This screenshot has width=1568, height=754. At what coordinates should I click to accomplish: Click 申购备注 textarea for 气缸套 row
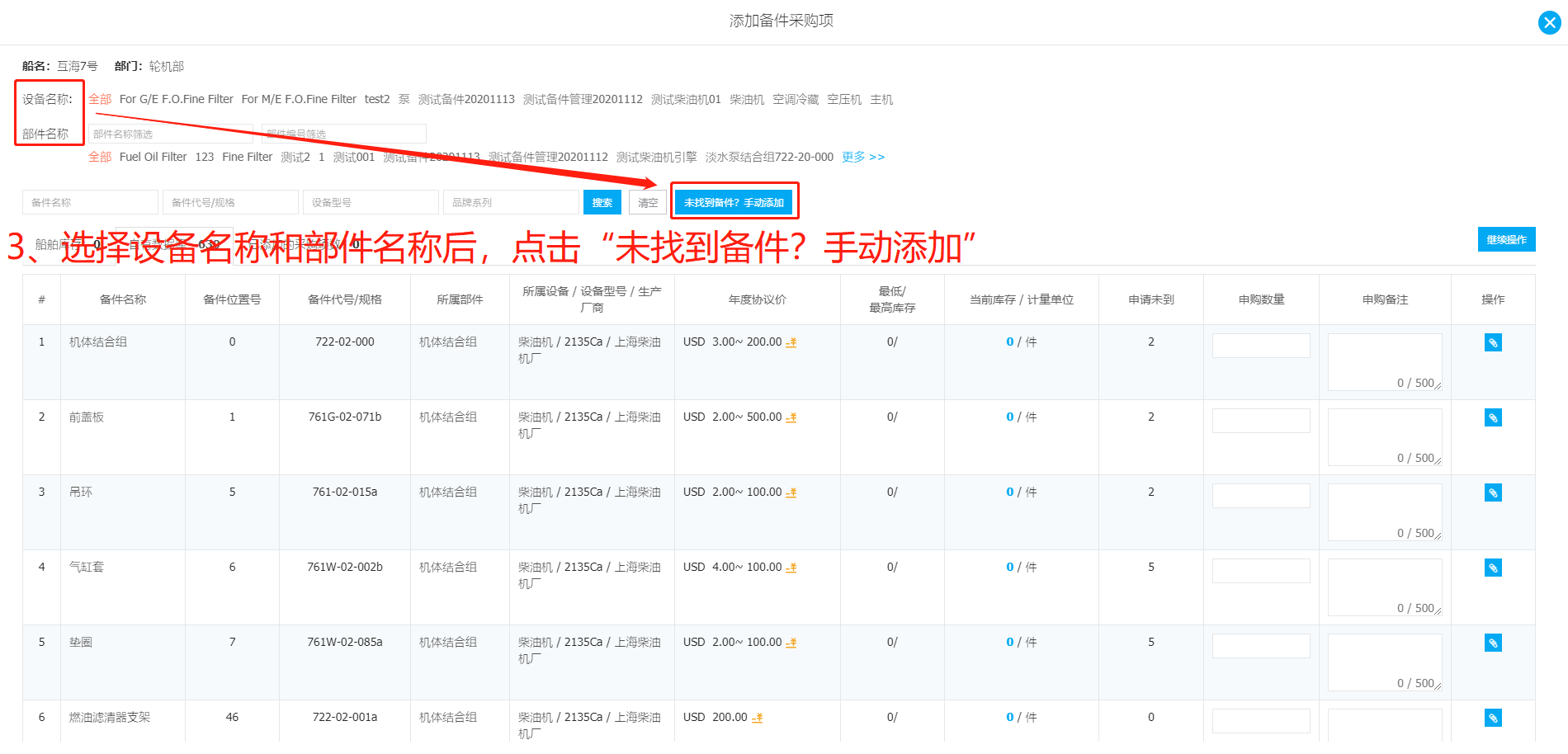tap(1385, 587)
